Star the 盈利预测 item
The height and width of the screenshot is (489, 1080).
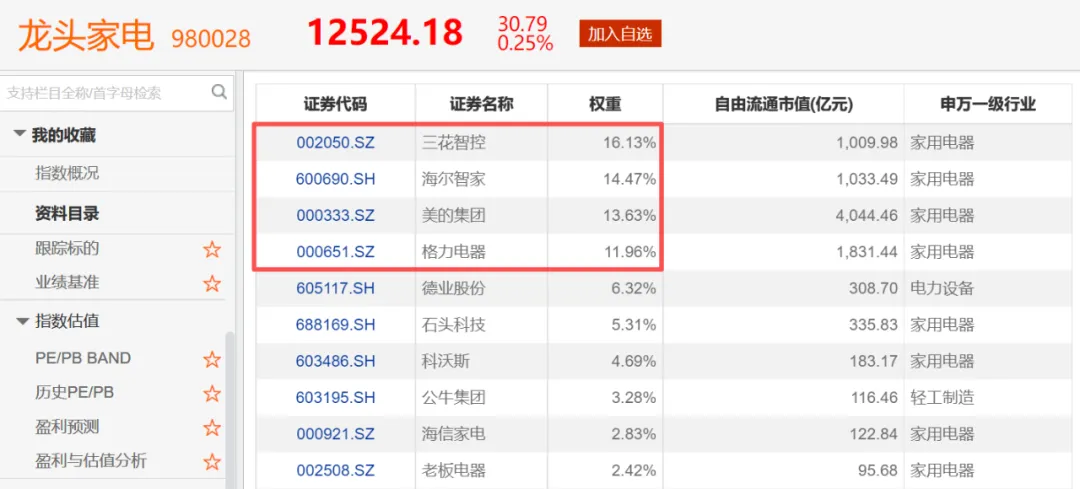(x=212, y=428)
